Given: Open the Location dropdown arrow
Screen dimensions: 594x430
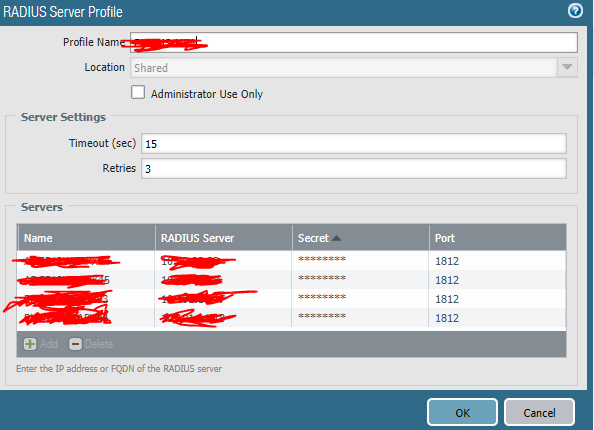Looking at the screenshot, I should point(567,67).
